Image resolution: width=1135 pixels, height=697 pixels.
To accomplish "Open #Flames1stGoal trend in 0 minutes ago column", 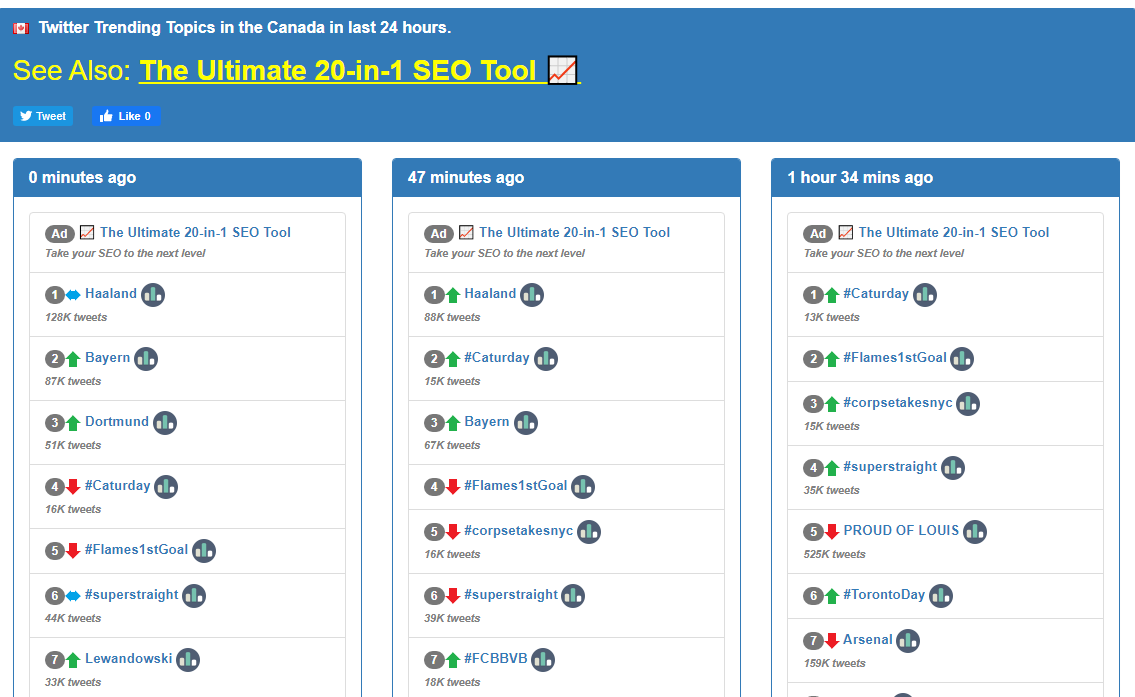I will (136, 549).
